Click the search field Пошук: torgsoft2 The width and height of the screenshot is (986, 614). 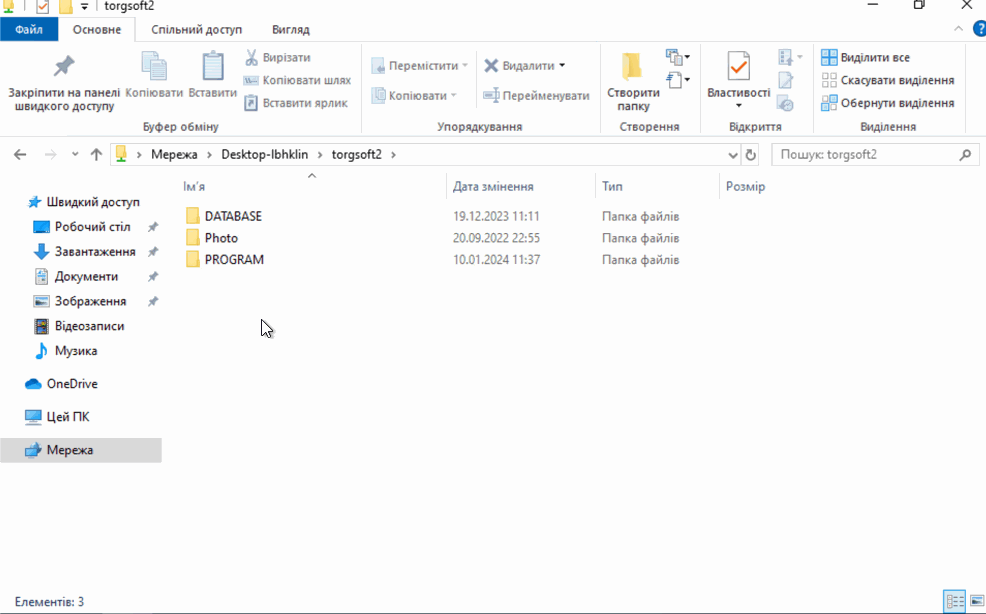865,155
